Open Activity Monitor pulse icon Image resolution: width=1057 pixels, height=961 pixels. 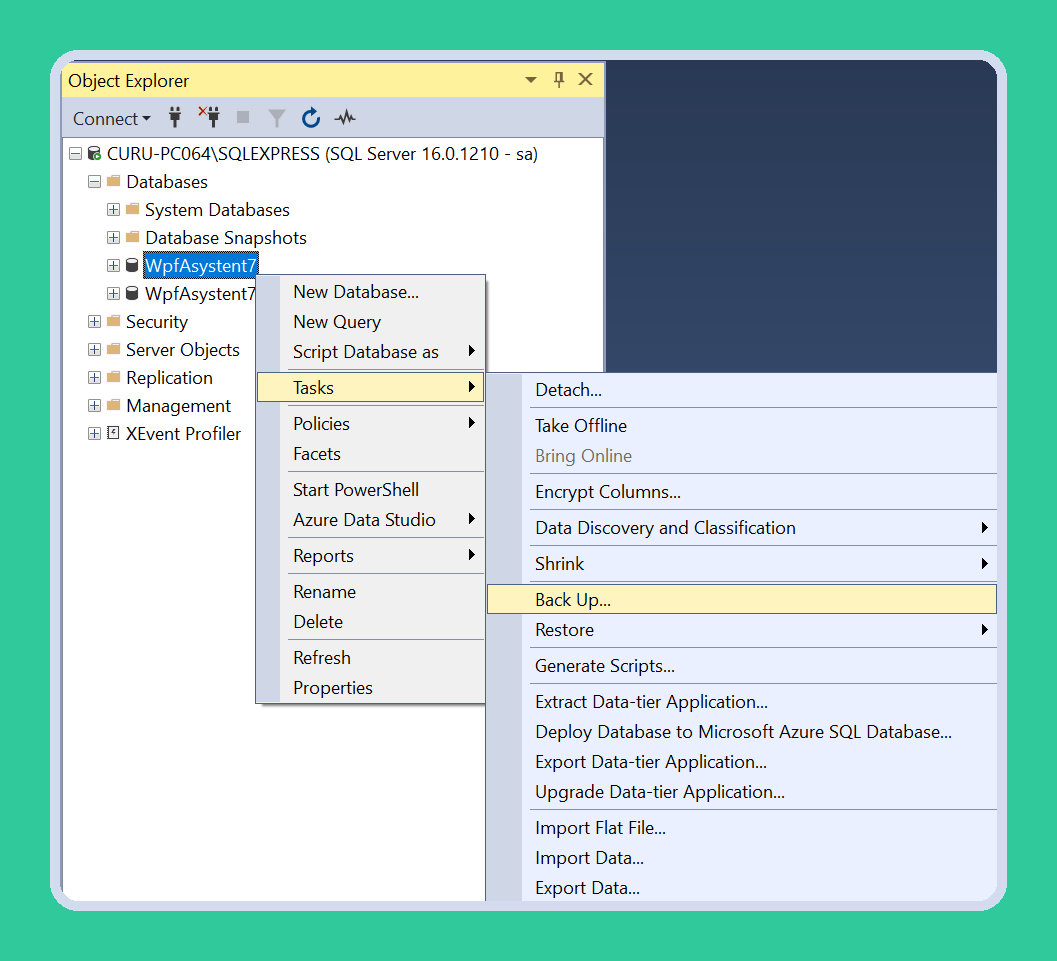coord(345,118)
